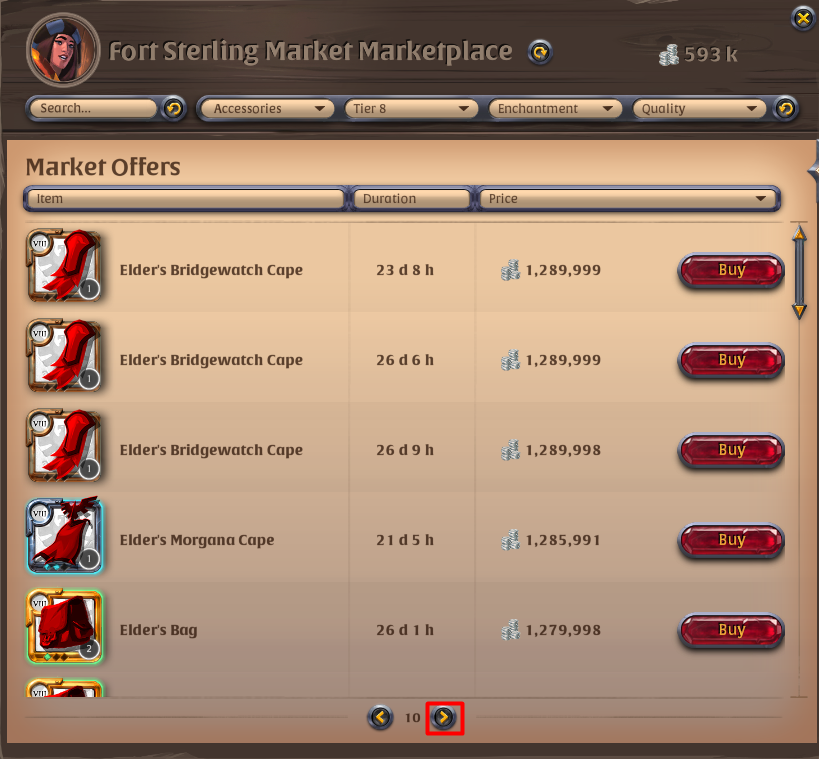Click the refresh icon beside the marketplace title
819x759 pixels.
pyautogui.click(x=540, y=52)
